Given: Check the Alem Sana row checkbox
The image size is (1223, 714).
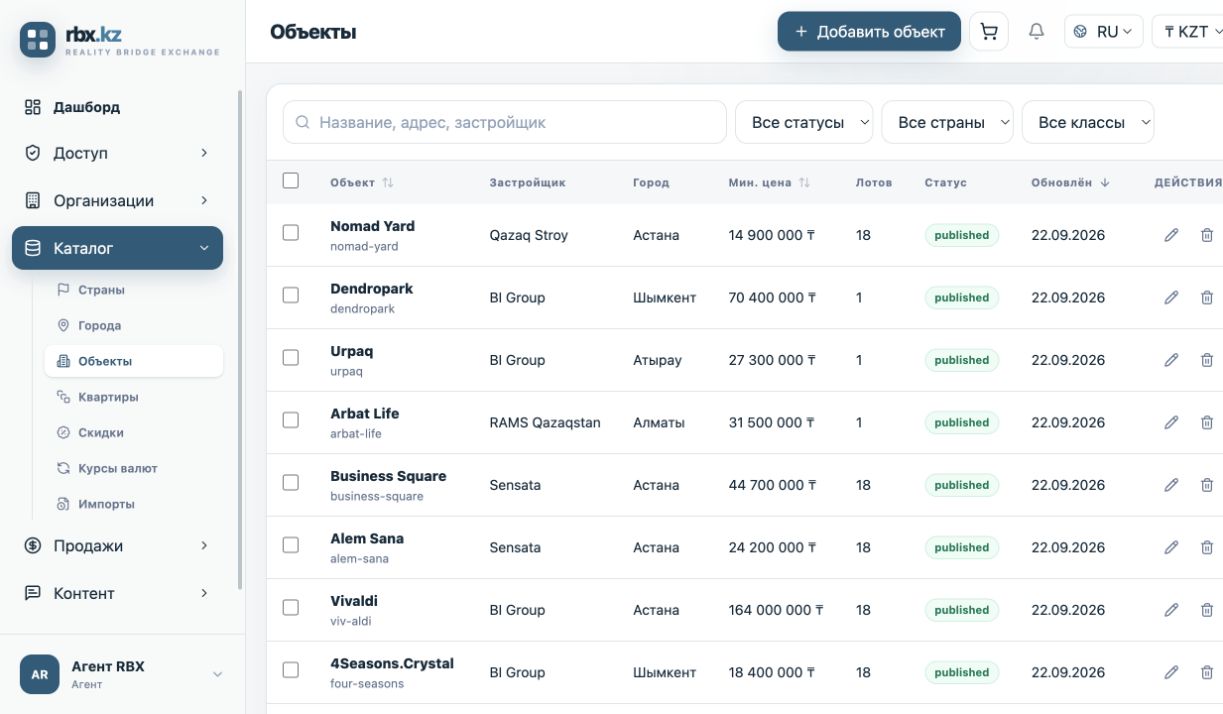Looking at the screenshot, I should click(x=291, y=545).
